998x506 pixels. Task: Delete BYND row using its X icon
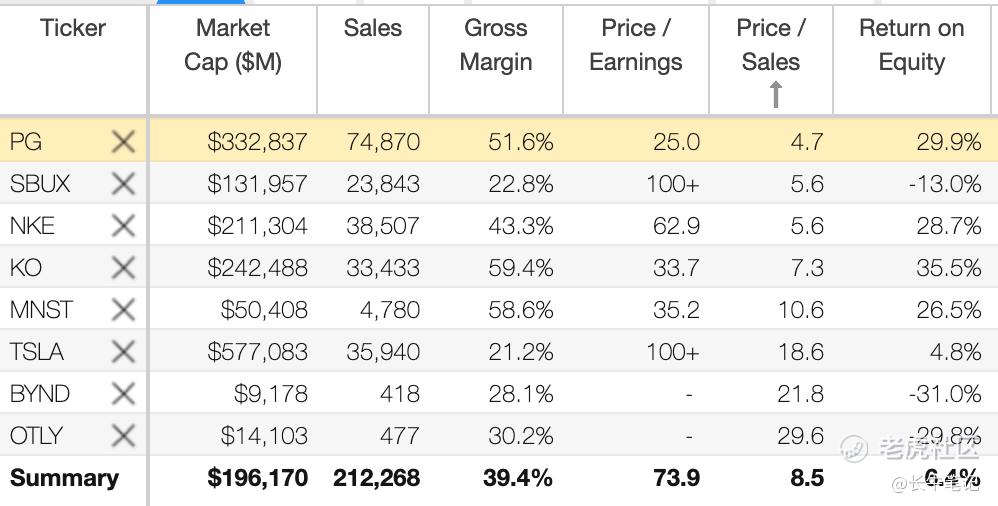[123, 394]
